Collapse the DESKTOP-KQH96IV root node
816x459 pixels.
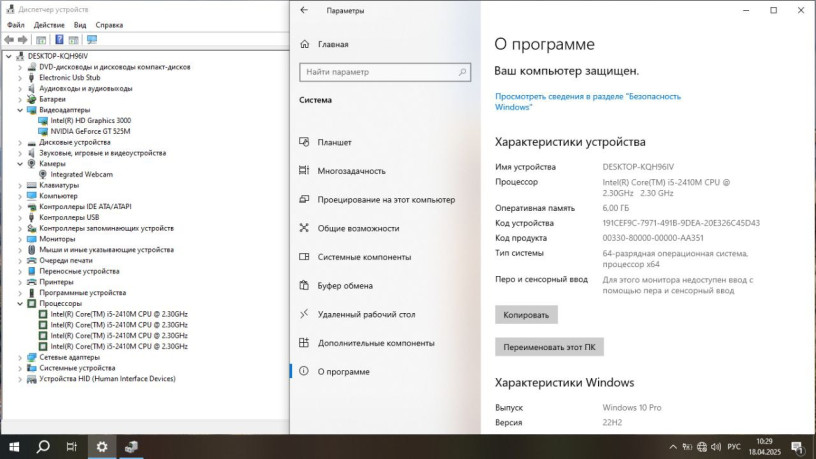(x=9, y=56)
